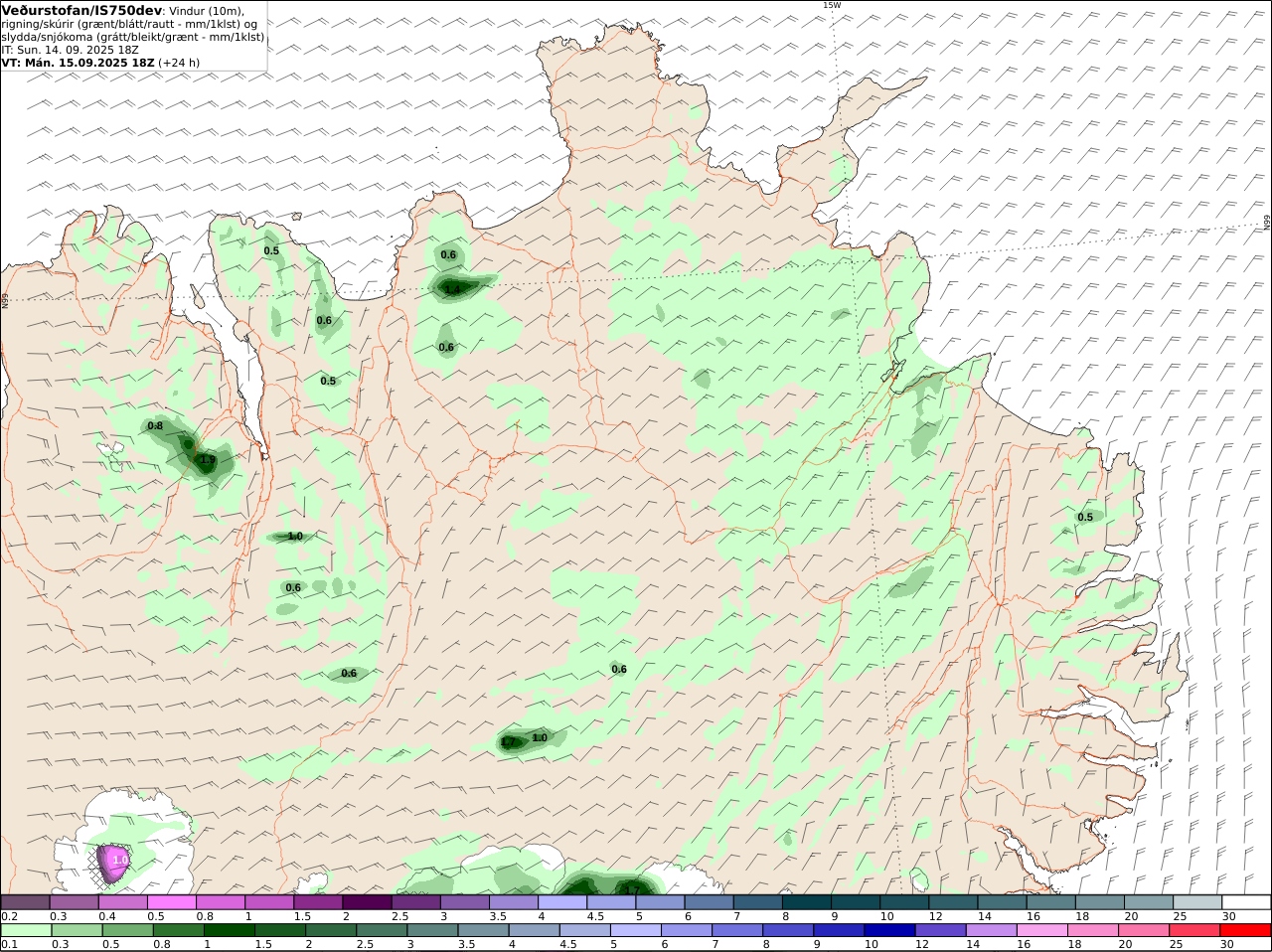Click the '0.4' label in the top legend row

107,916
